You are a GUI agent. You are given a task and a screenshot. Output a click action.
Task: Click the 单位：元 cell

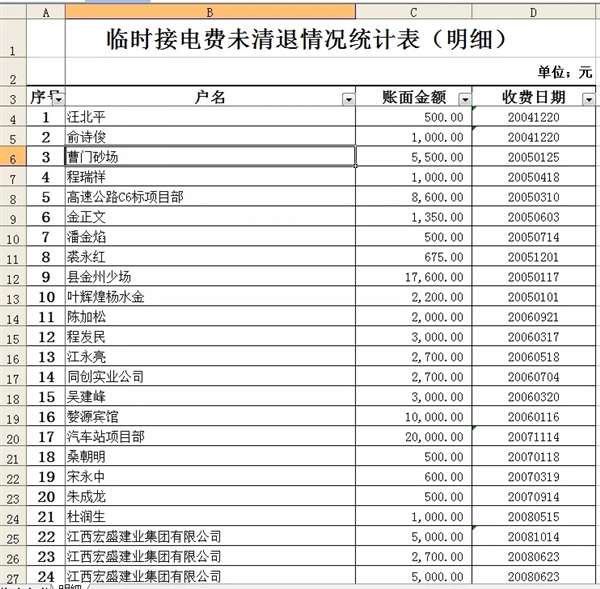[565, 72]
